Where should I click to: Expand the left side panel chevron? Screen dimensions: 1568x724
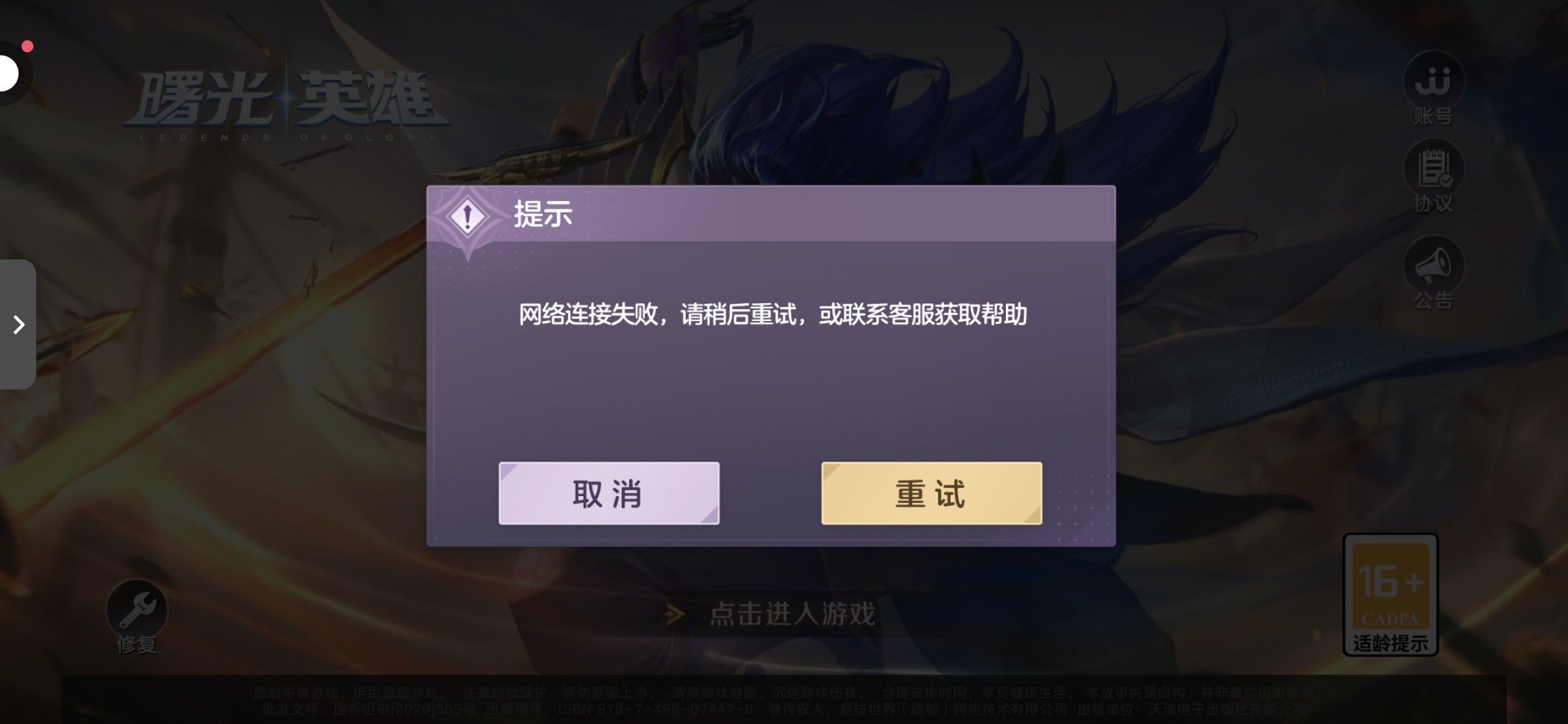coord(18,324)
